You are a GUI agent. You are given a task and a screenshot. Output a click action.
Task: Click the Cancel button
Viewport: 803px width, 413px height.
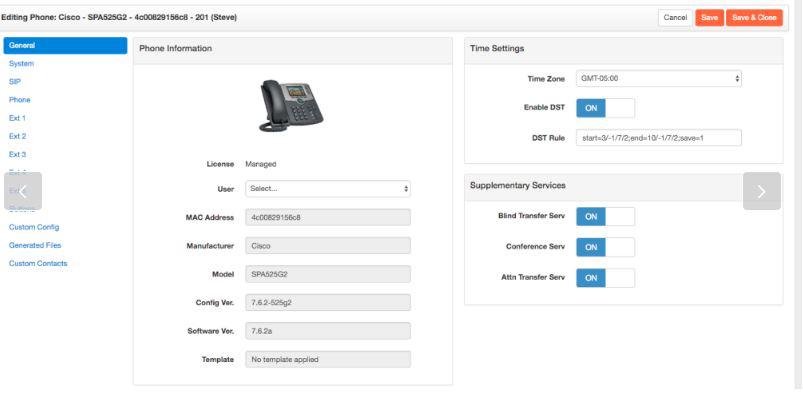(x=675, y=17)
